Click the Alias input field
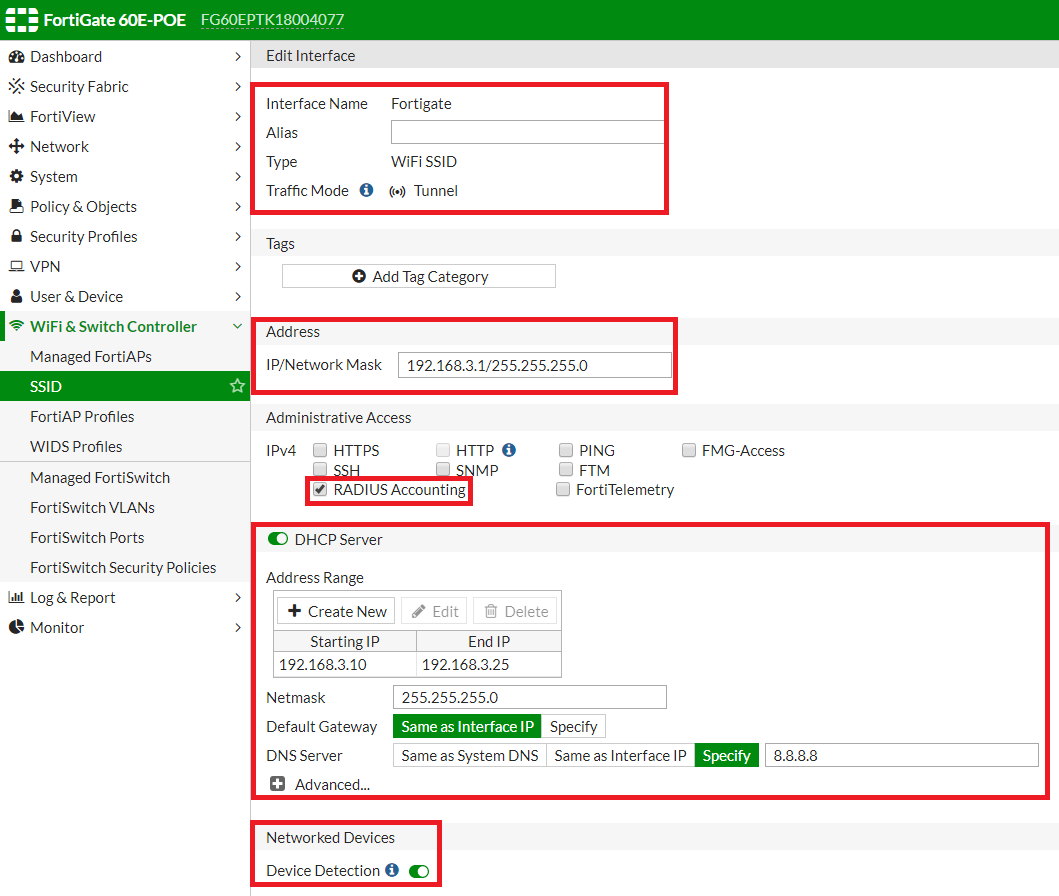Viewport: 1059px width, 896px height. point(527,133)
